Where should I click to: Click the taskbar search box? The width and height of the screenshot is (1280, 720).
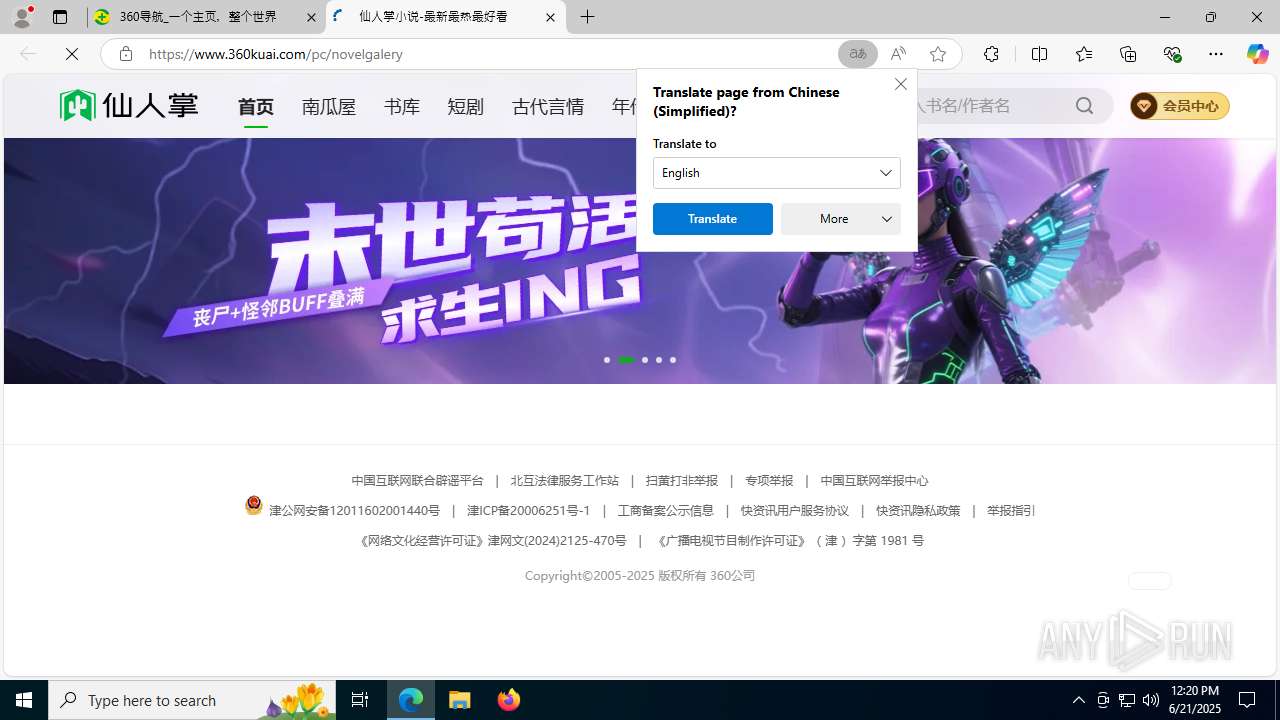click(x=192, y=700)
